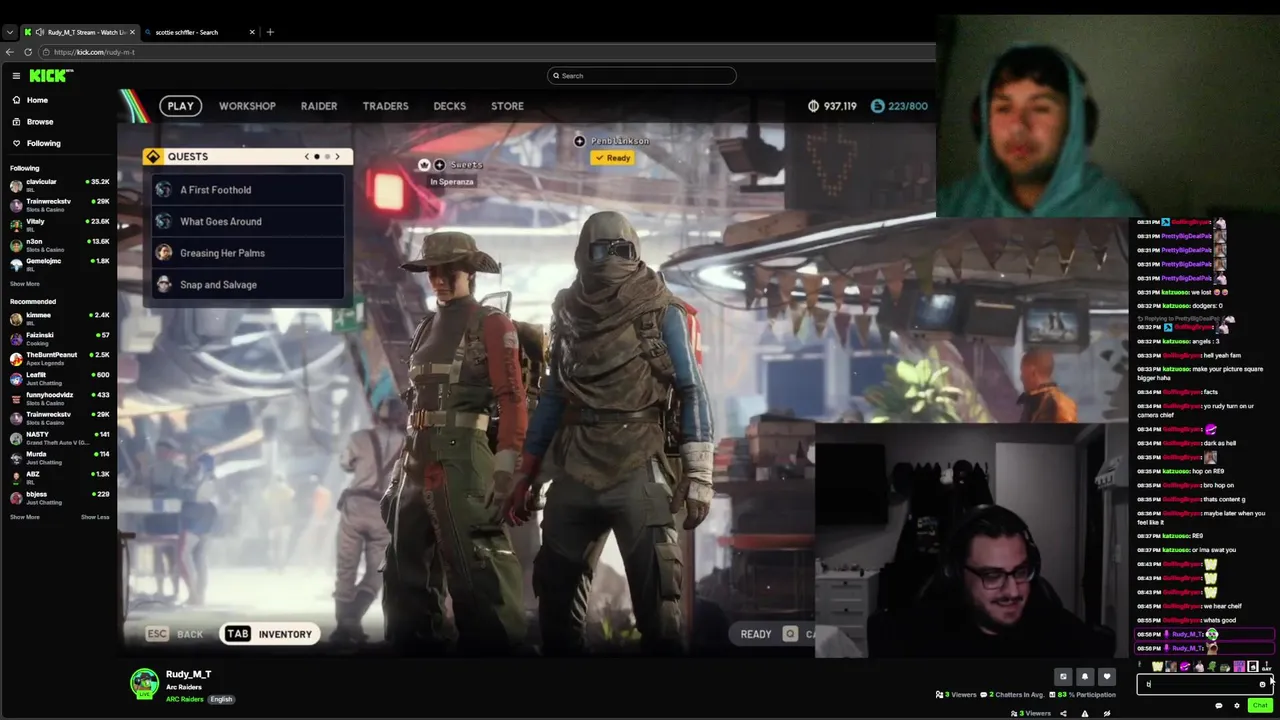The image size is (1280, 720).
Task: Toggle stream notifications bell icon
Action: 1085,677
